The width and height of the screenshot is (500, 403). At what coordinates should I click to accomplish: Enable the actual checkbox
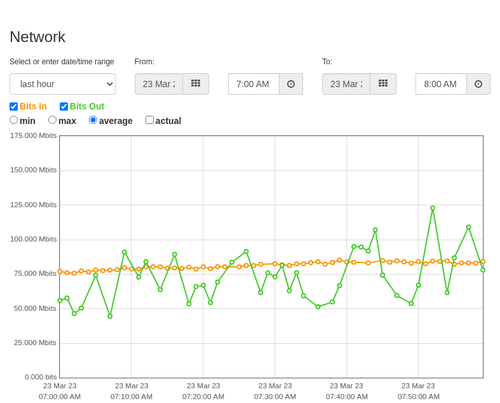[x=150, y=120]
